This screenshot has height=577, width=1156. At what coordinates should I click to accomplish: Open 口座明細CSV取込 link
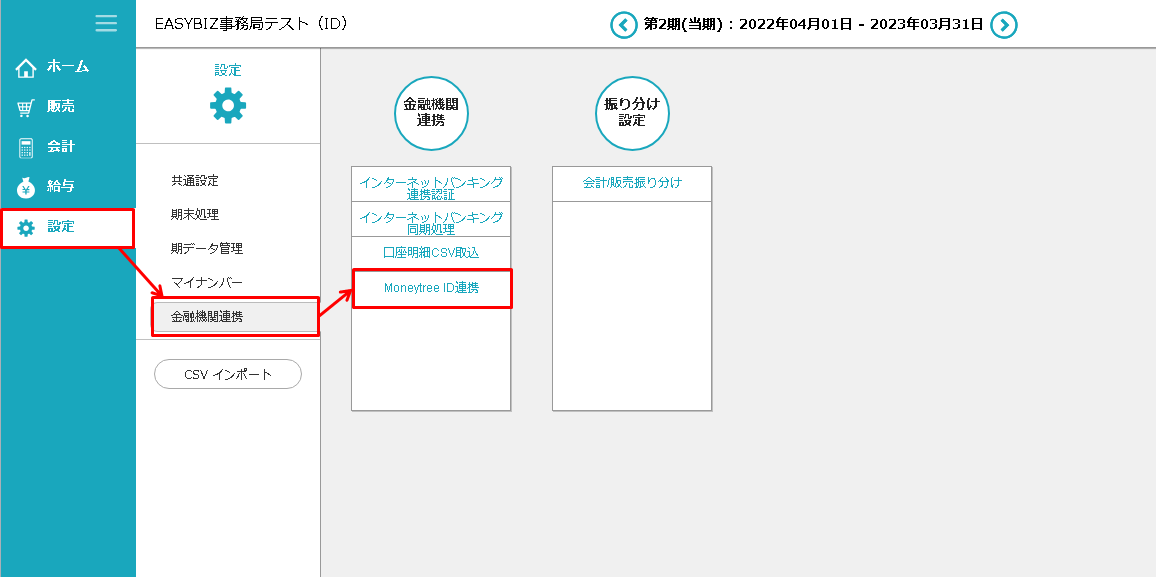431,253
